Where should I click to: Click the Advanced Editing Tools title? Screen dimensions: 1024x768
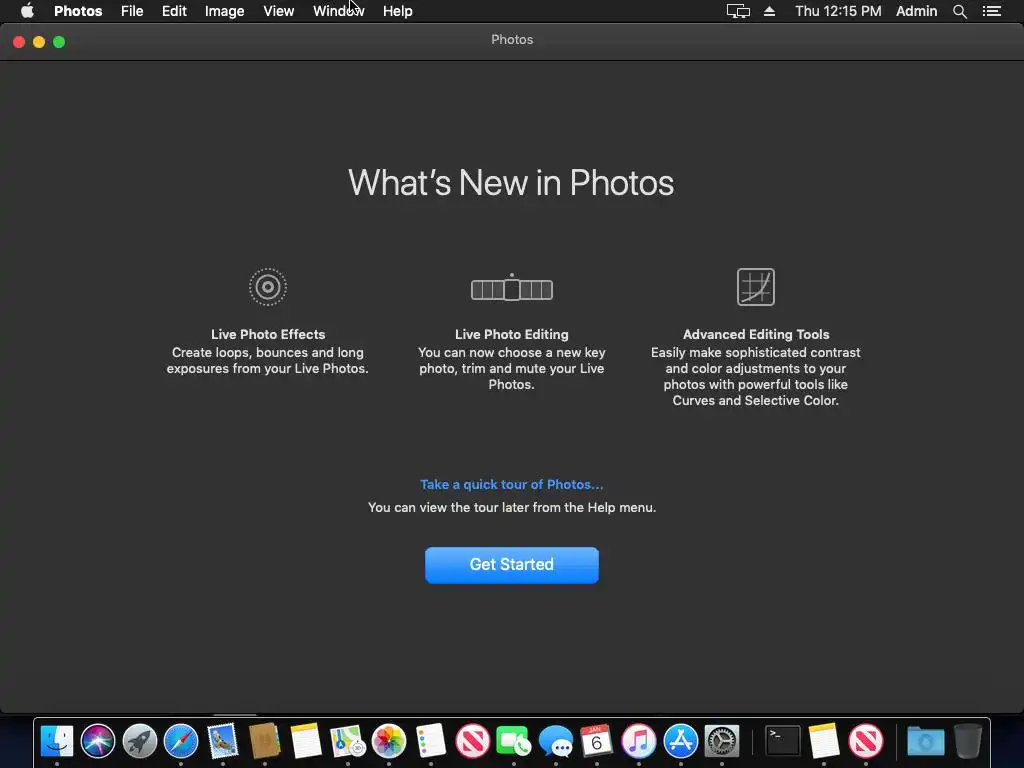pos(756,334)
